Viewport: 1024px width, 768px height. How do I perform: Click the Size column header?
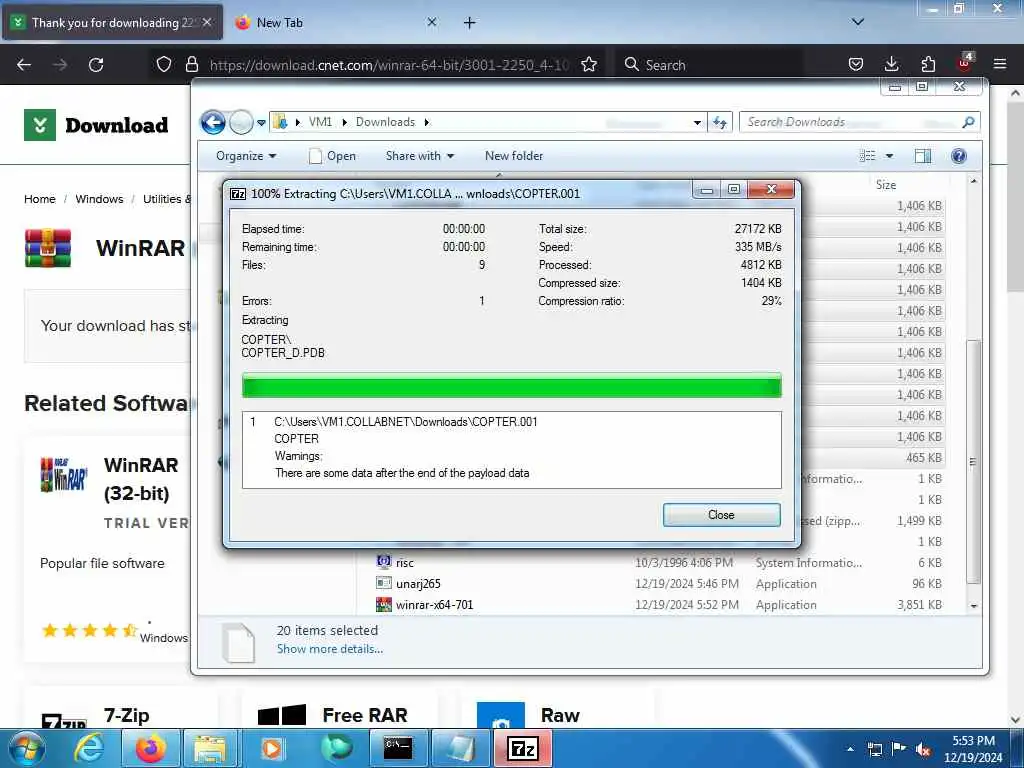886,185
